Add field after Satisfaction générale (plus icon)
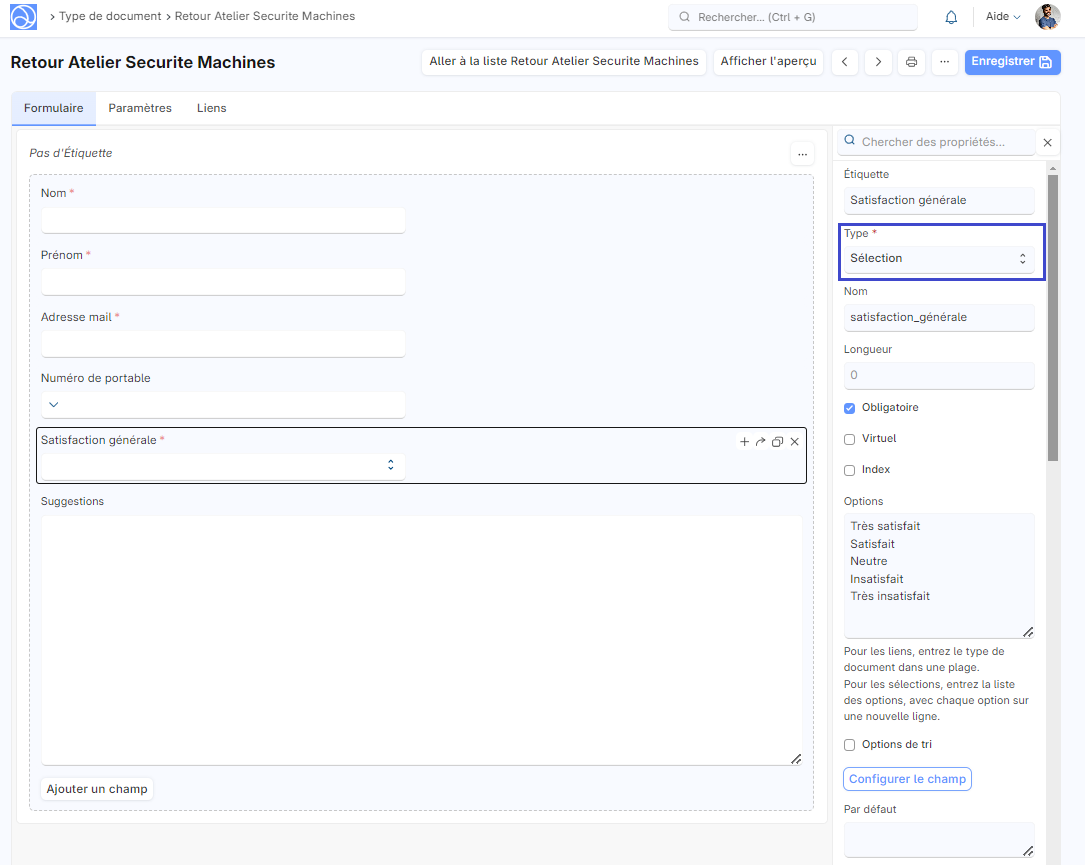This screenshot has height=865, width=1085. (744, 441)
